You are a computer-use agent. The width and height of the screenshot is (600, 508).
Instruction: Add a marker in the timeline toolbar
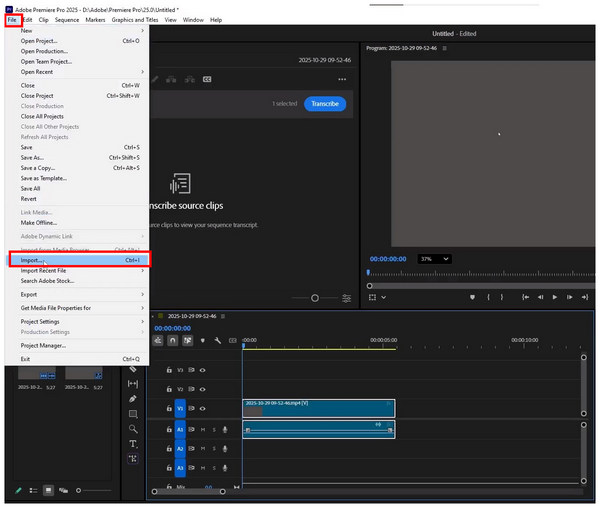pos(202,340)
